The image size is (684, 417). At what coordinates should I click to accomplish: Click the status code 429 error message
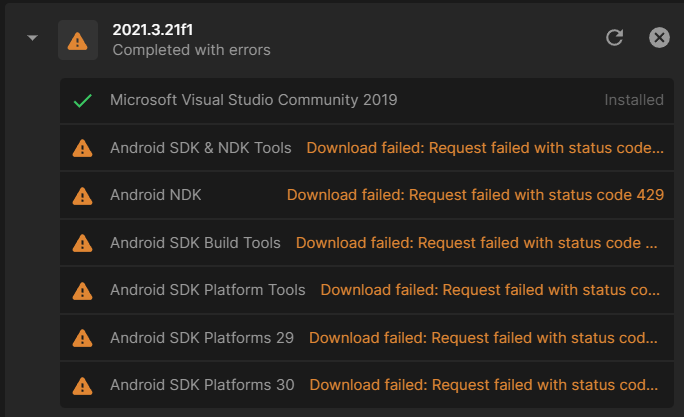475,195
